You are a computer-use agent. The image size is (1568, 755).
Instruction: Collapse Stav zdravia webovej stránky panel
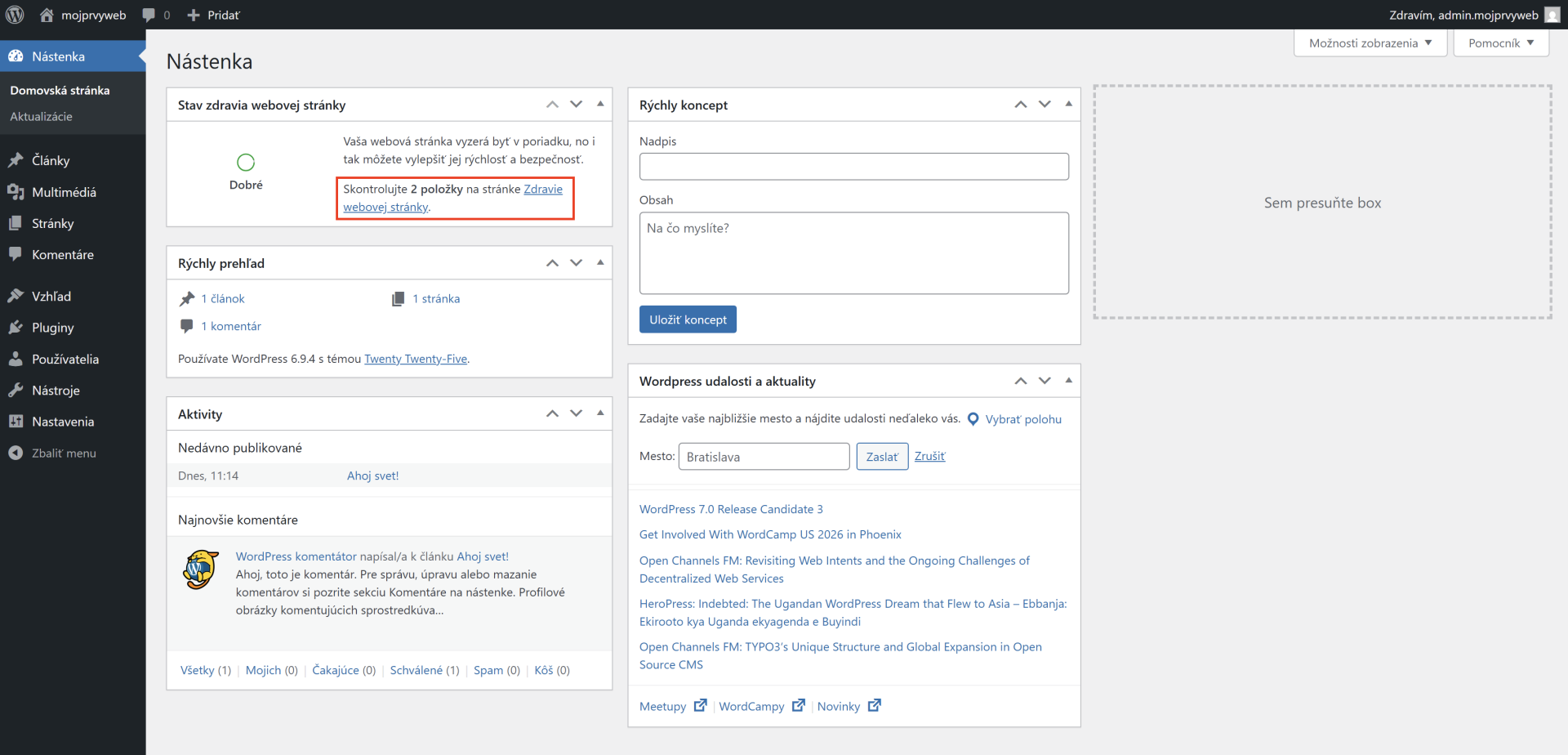coord(600,105)
